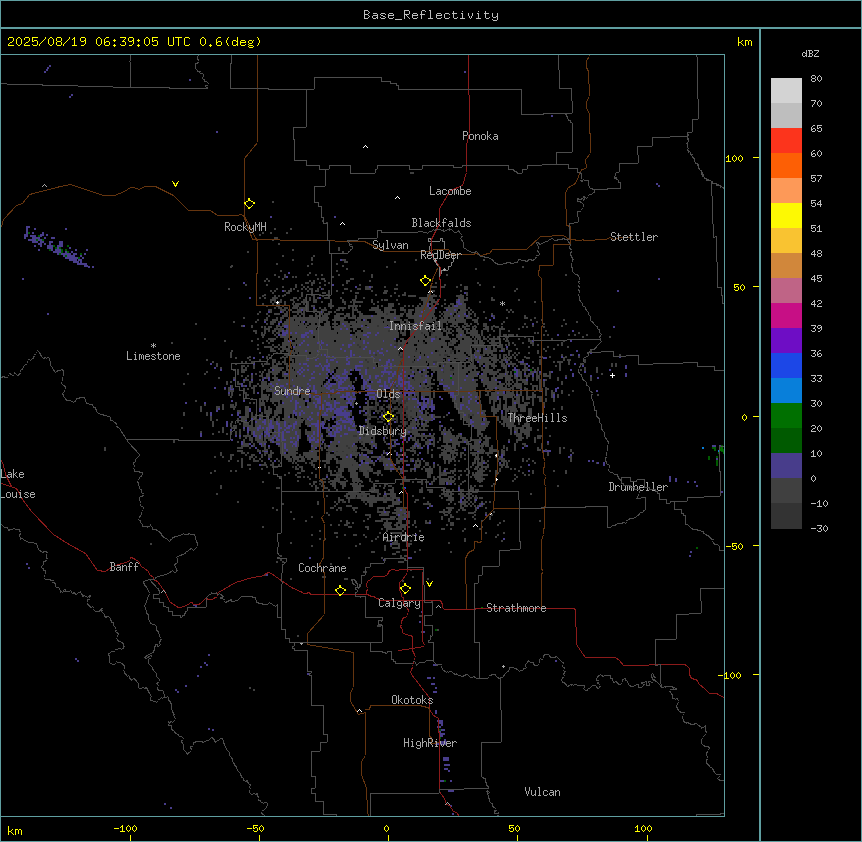The image size is (862, 842).
Task: Select the tan 45–48 dBZ legend swatch
Action: tap(786, 265)
